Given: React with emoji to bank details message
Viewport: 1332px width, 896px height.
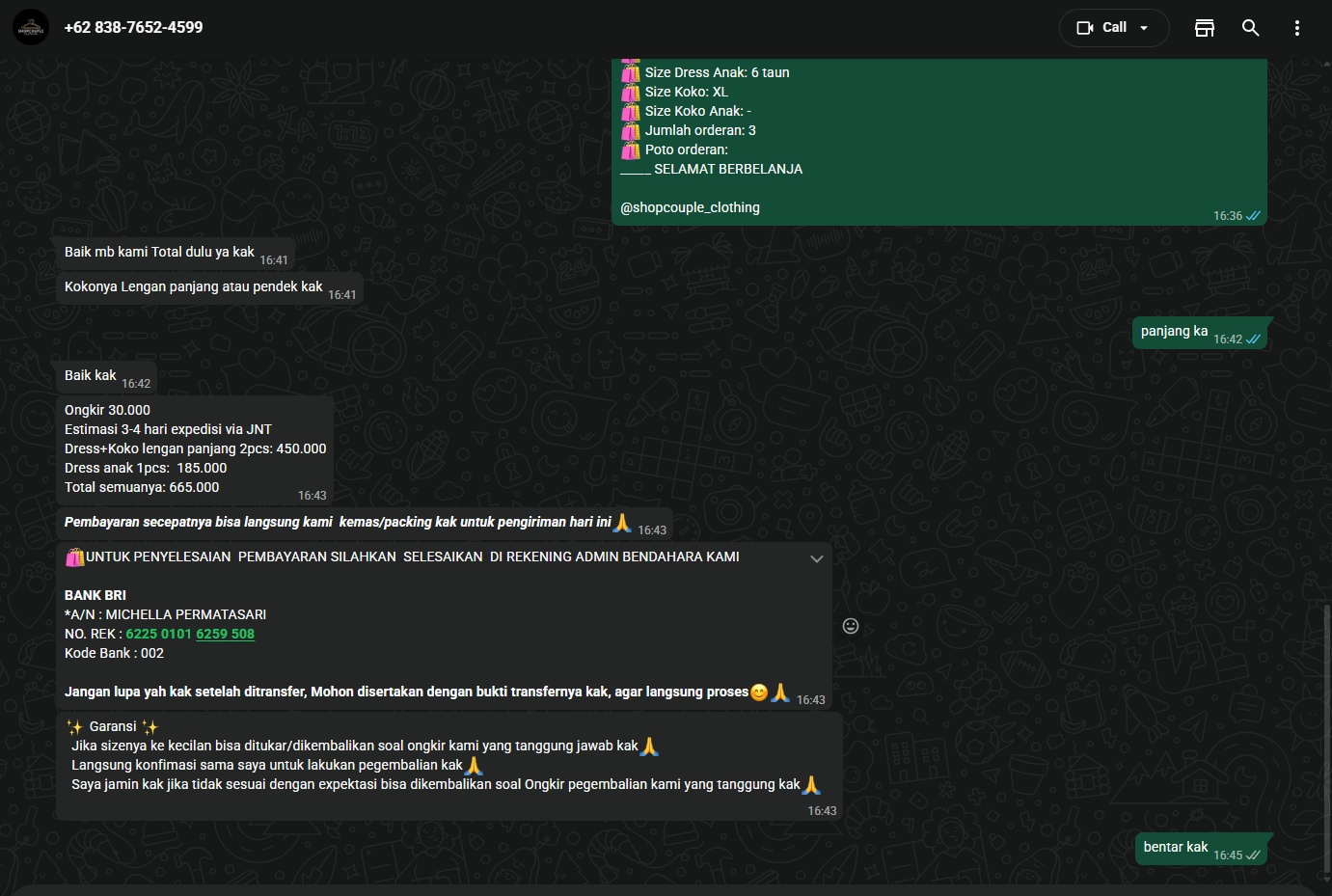Looking at the screenshot, I should [x=851, y=626].
